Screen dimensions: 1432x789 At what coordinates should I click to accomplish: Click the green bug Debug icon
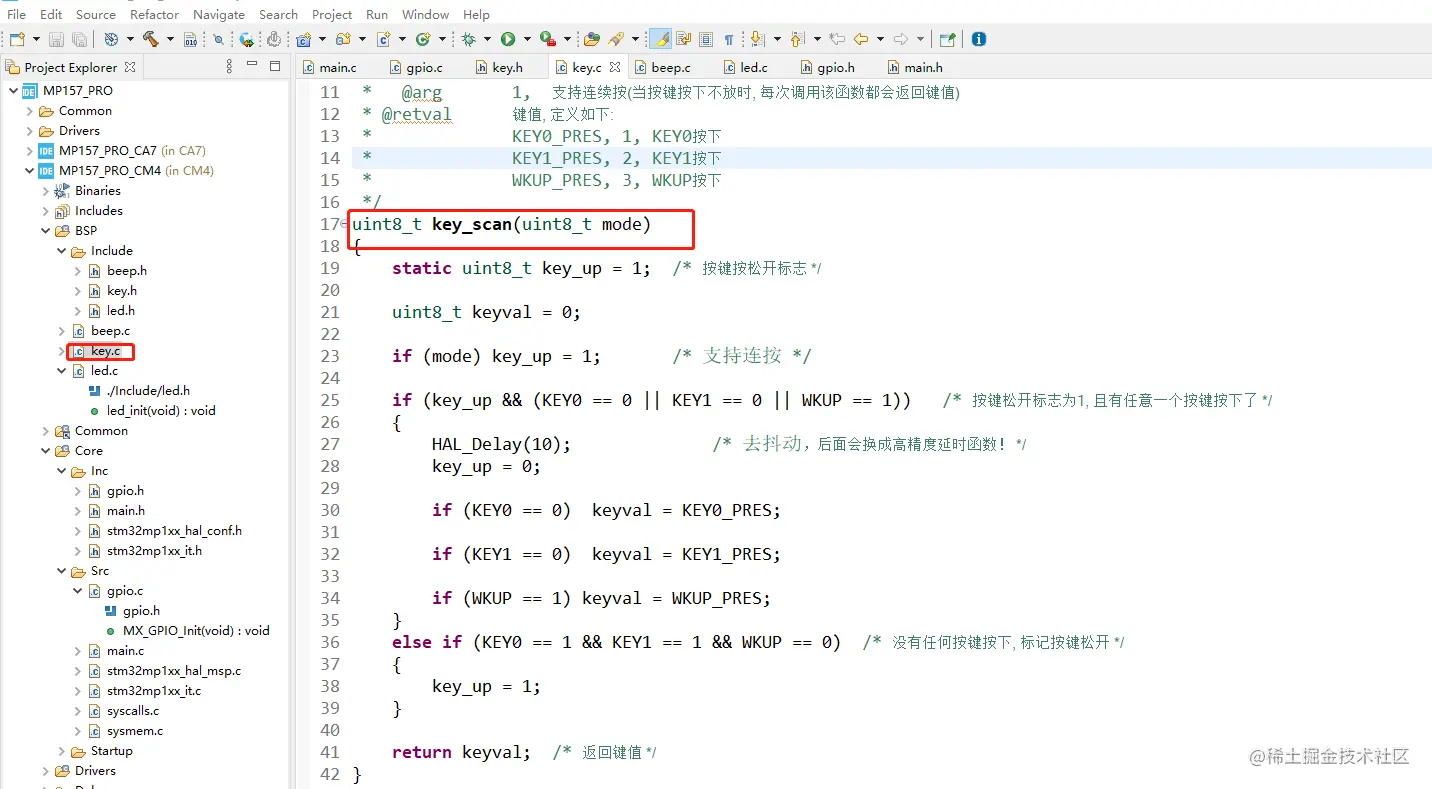469,39
